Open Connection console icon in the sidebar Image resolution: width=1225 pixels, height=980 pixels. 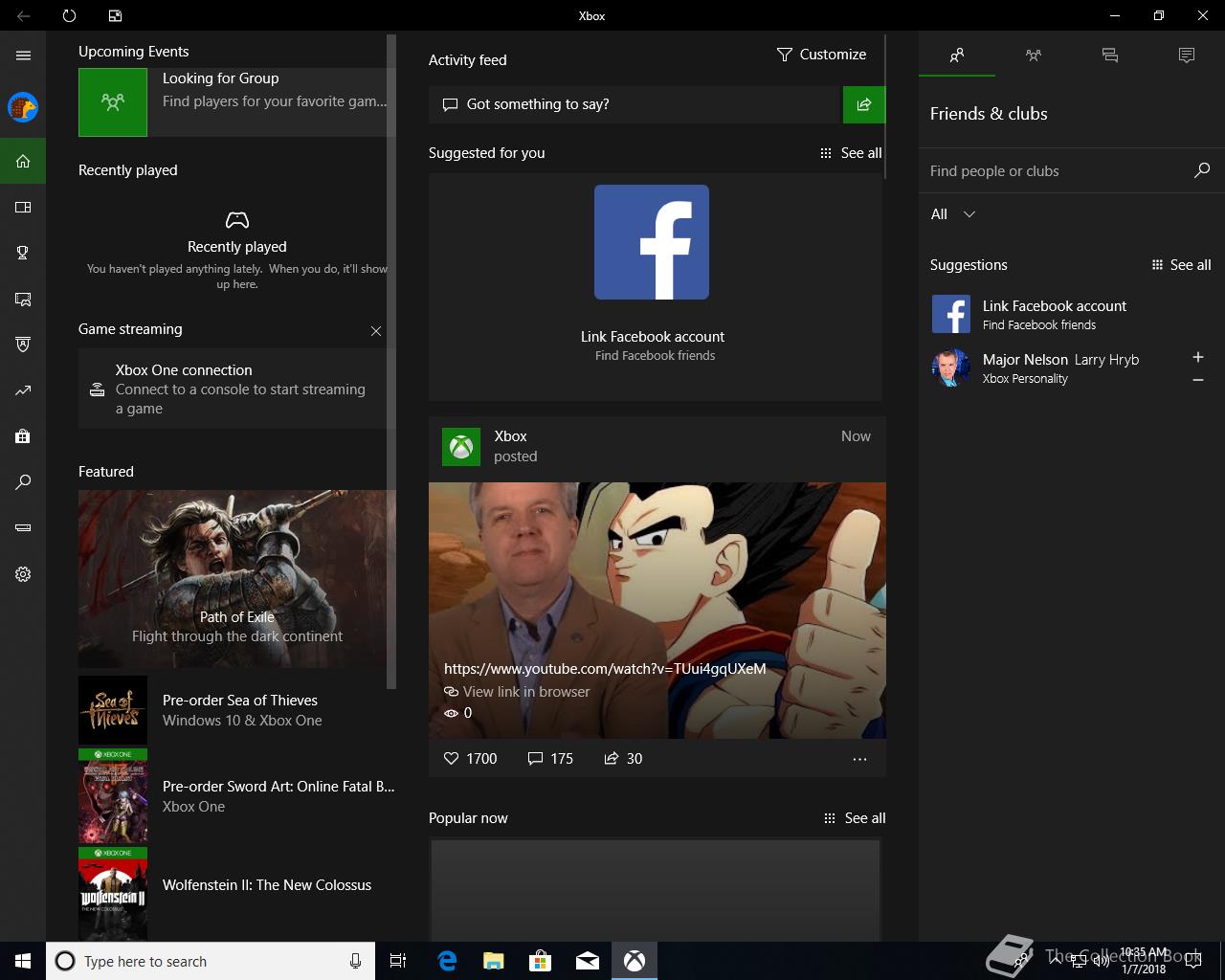[x=23, y=528]
